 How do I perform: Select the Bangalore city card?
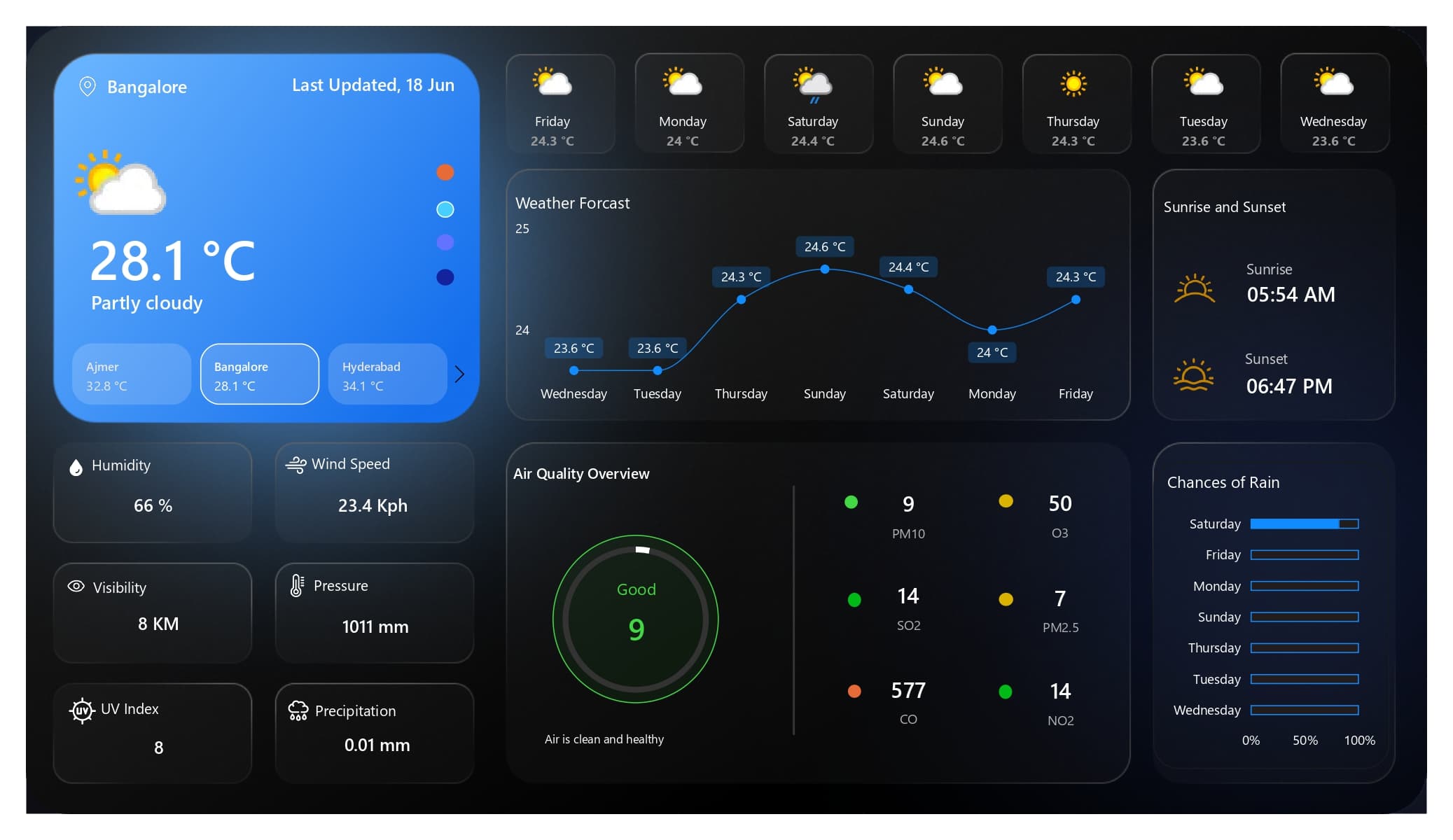point(260,374)
